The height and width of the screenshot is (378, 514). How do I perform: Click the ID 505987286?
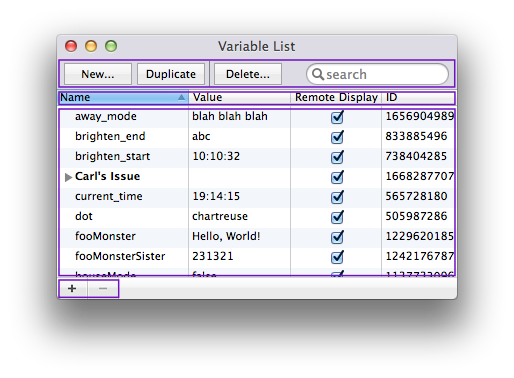point(416,216)
